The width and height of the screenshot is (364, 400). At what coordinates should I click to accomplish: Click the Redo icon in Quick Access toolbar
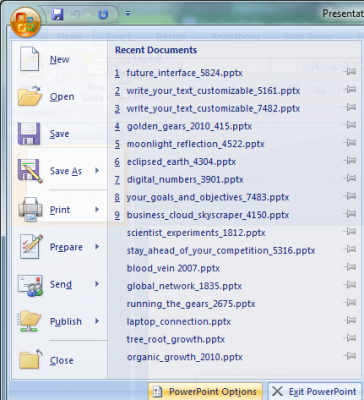103,14
